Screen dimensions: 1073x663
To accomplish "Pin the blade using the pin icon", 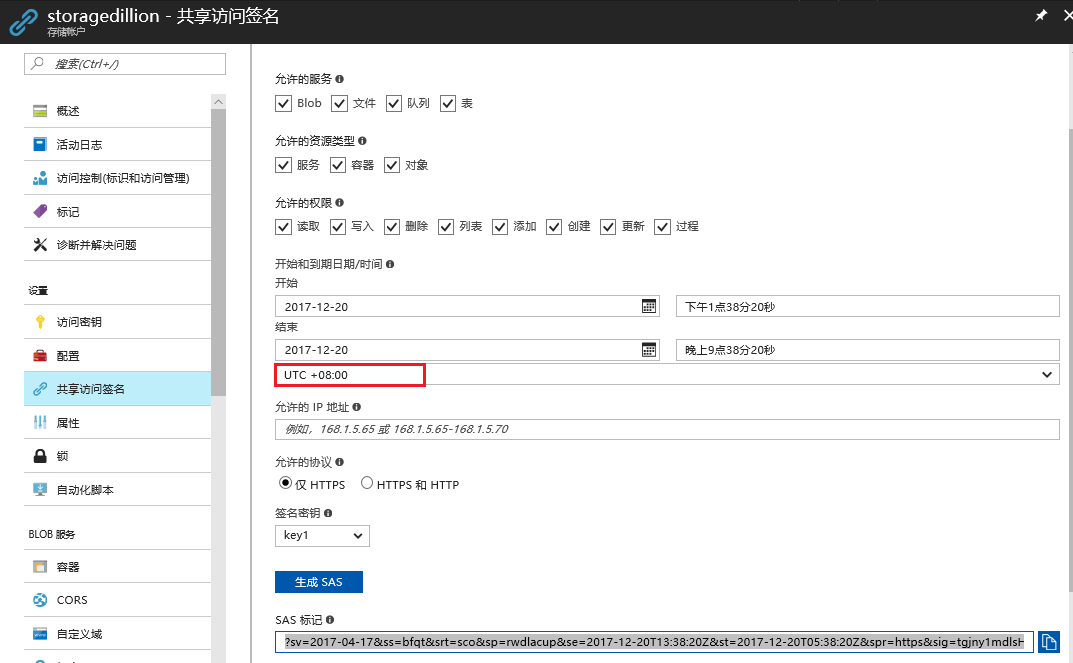I will tap(1040, 17).
